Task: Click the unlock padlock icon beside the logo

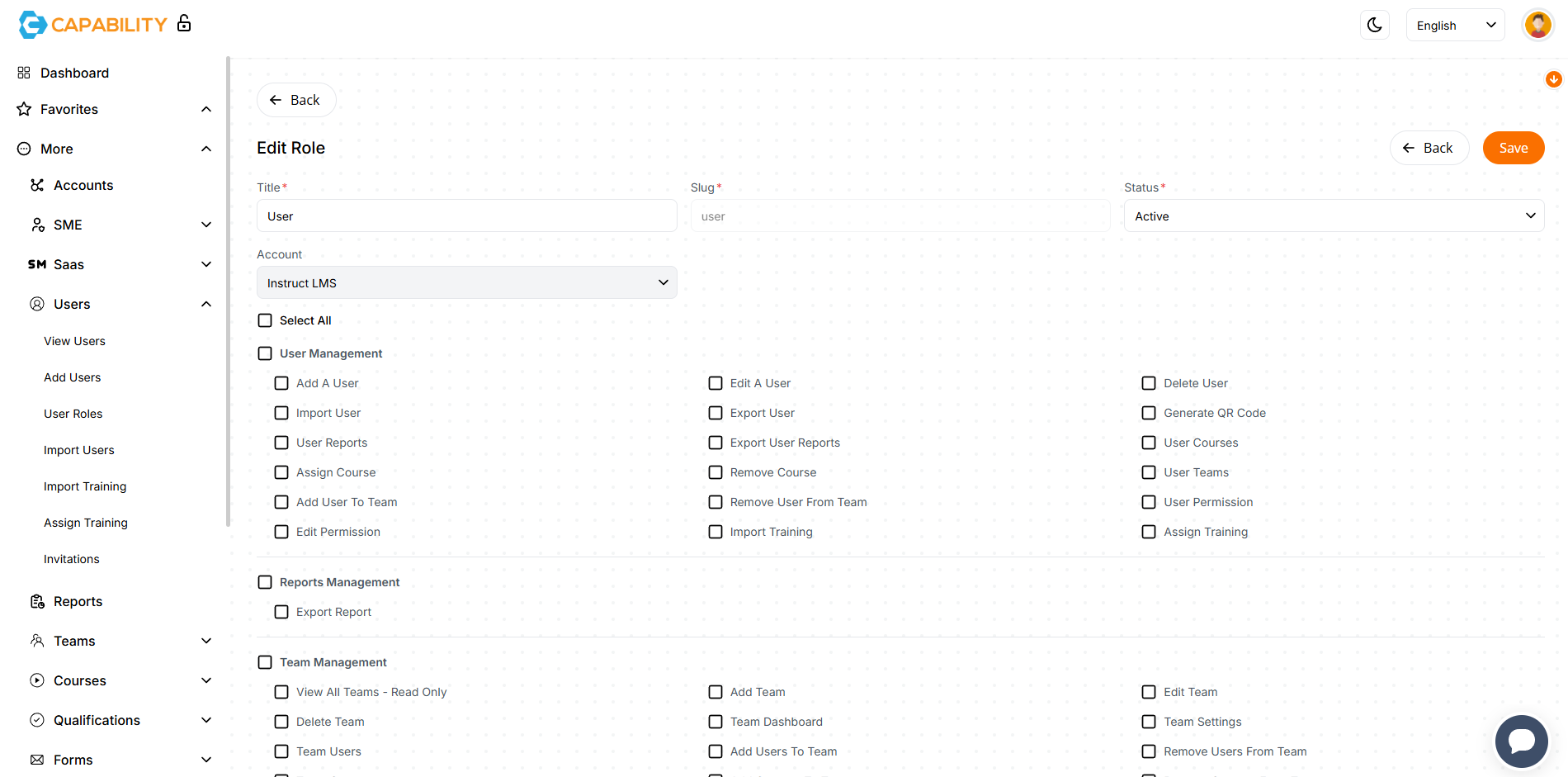Action: pos(184,23)
